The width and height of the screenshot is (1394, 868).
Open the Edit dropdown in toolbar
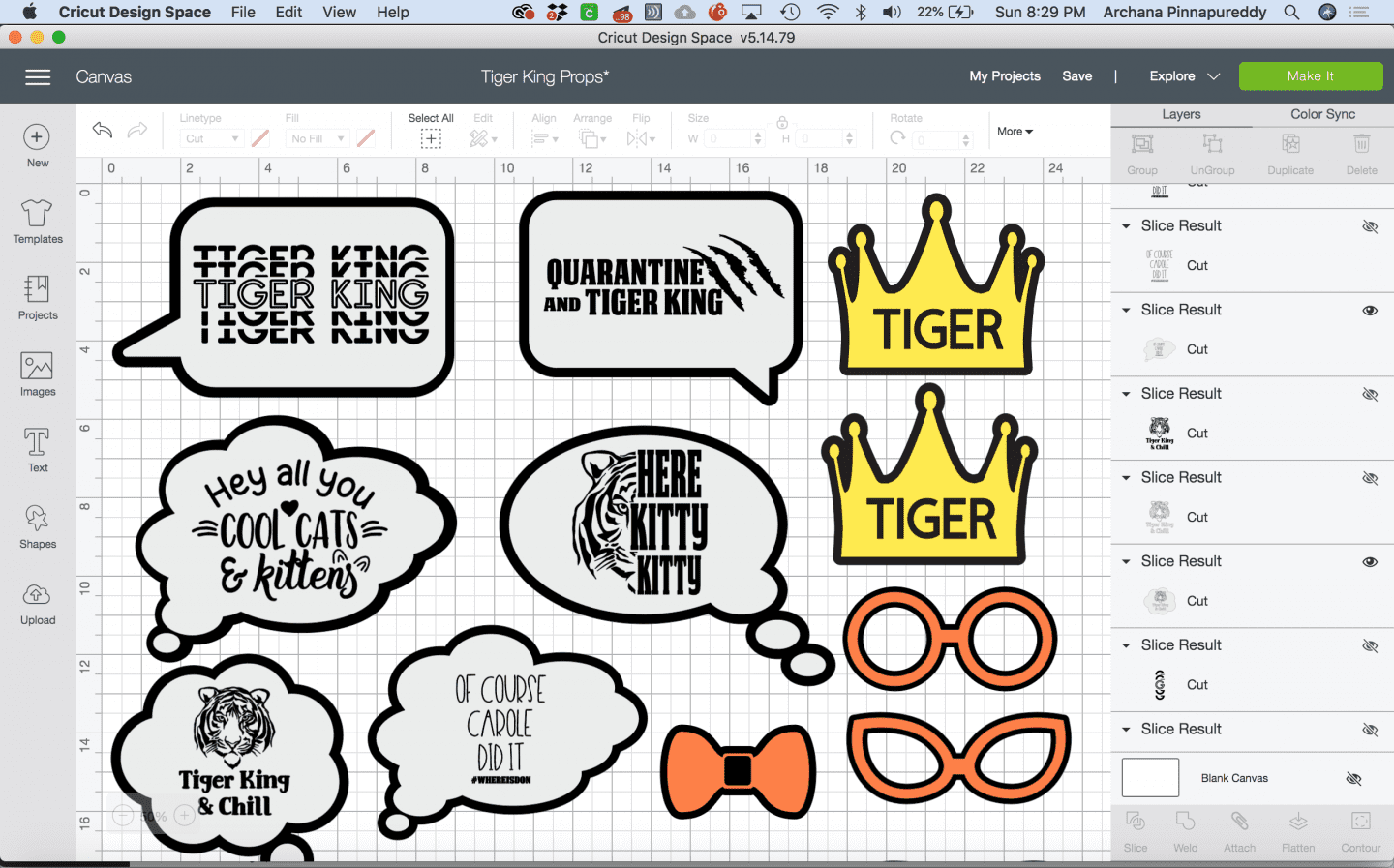(483, 139)
